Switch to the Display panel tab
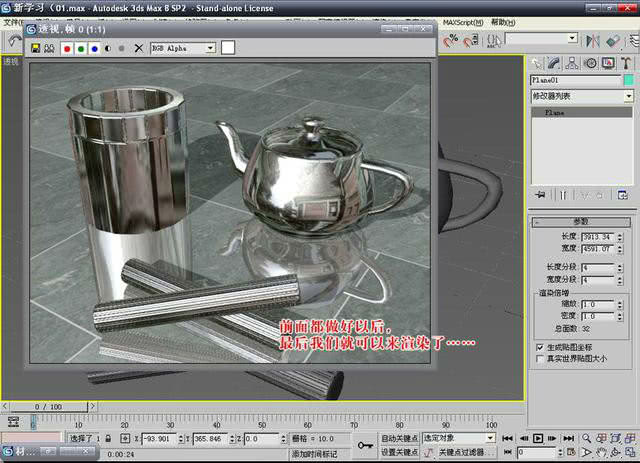This screenshot has height=463, width=640. click(608, 63)
